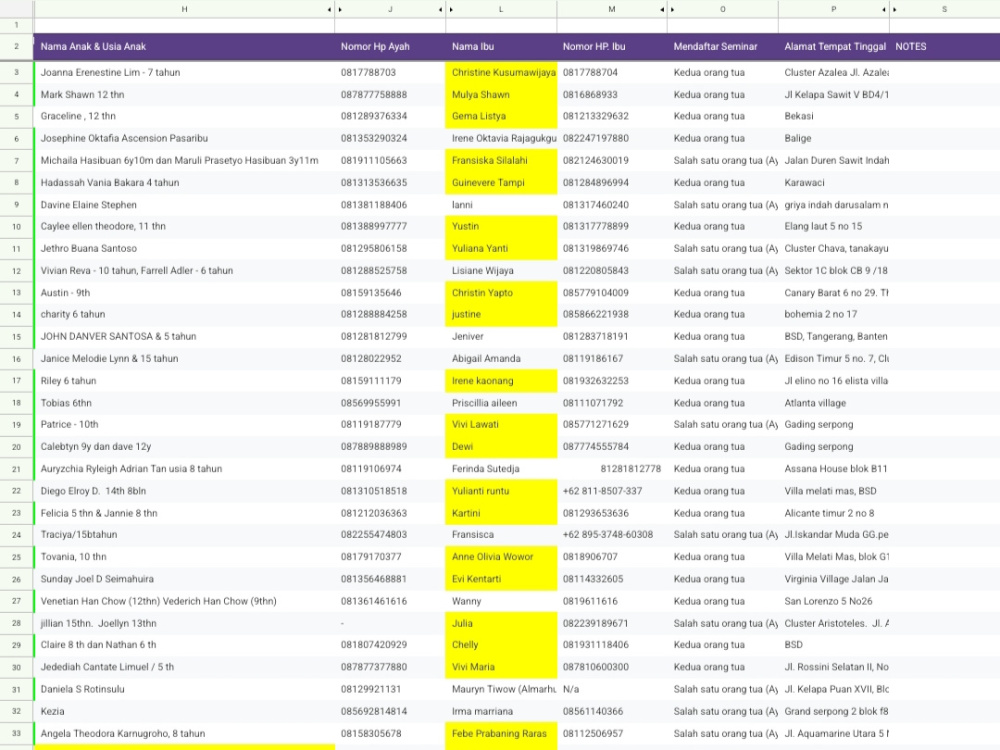
Task: Select column S header
Action: pyautogui.click(x=945, y=9)
